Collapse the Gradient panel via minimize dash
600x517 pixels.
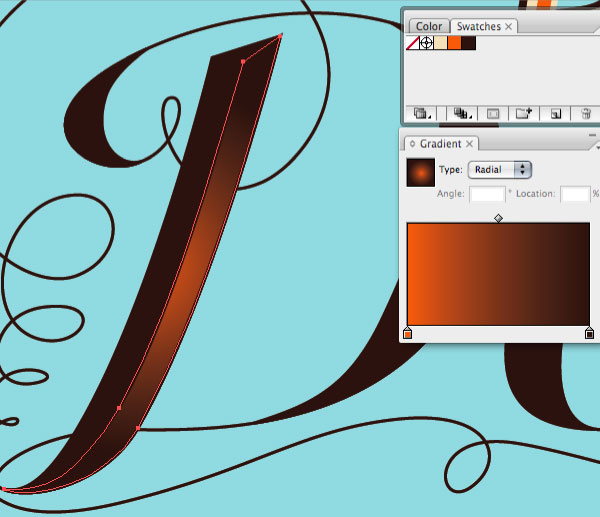592,135
